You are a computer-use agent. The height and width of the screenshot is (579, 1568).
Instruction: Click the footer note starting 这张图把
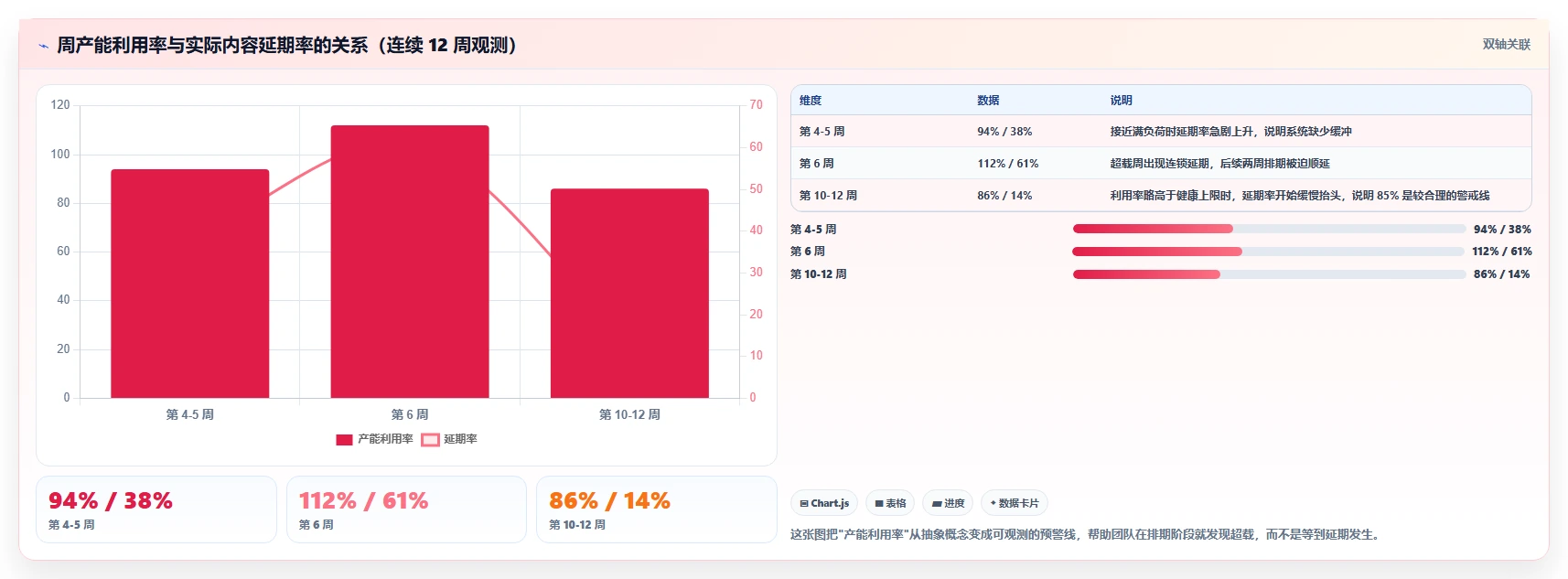tap(1085, 534)
